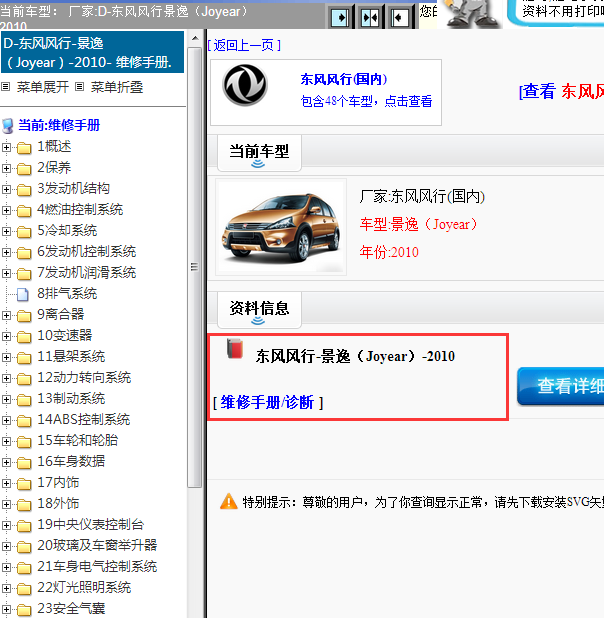Click the red book icon near 东风风行-景逸
Viewport: 604px width, 618px height.
235,348
